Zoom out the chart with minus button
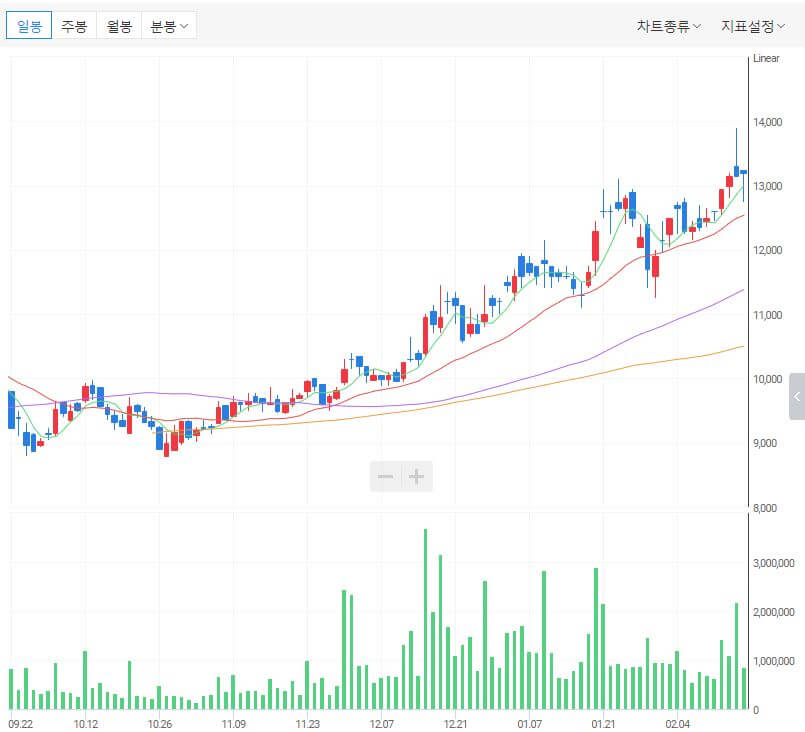Image resolution: width=805 pixels, height=732 pixels. [386, 476]
